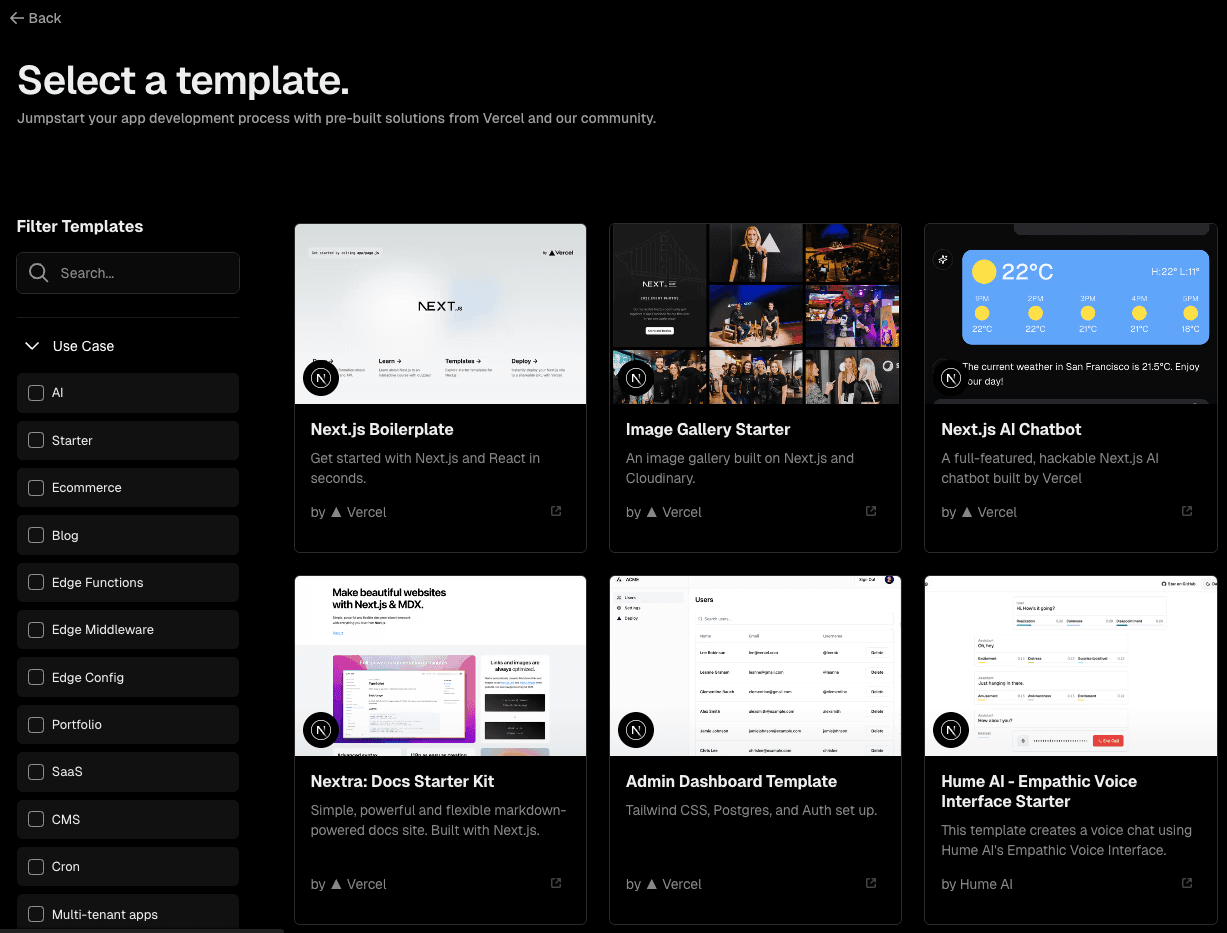Screen dimensions: 1227x933
Task: Open the Admin Dashboard Template title
Action: (x=731, y=781)
